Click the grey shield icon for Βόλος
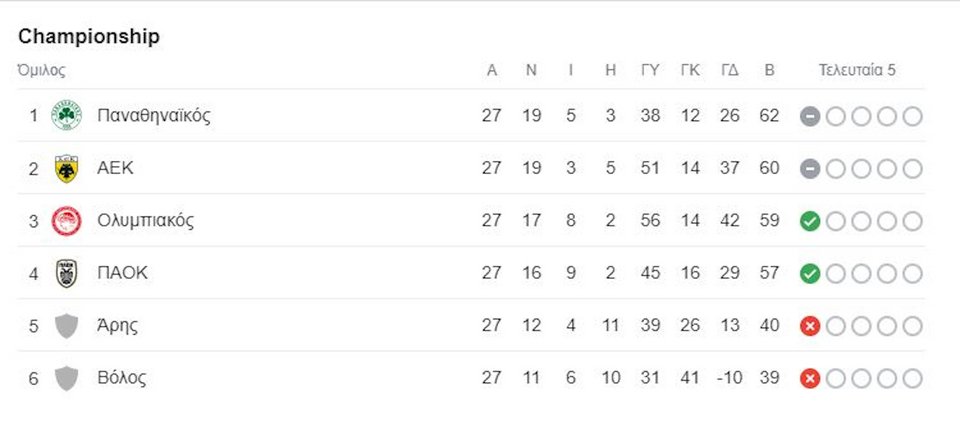Viewport: 960px width, 436px height. point(66,378)
